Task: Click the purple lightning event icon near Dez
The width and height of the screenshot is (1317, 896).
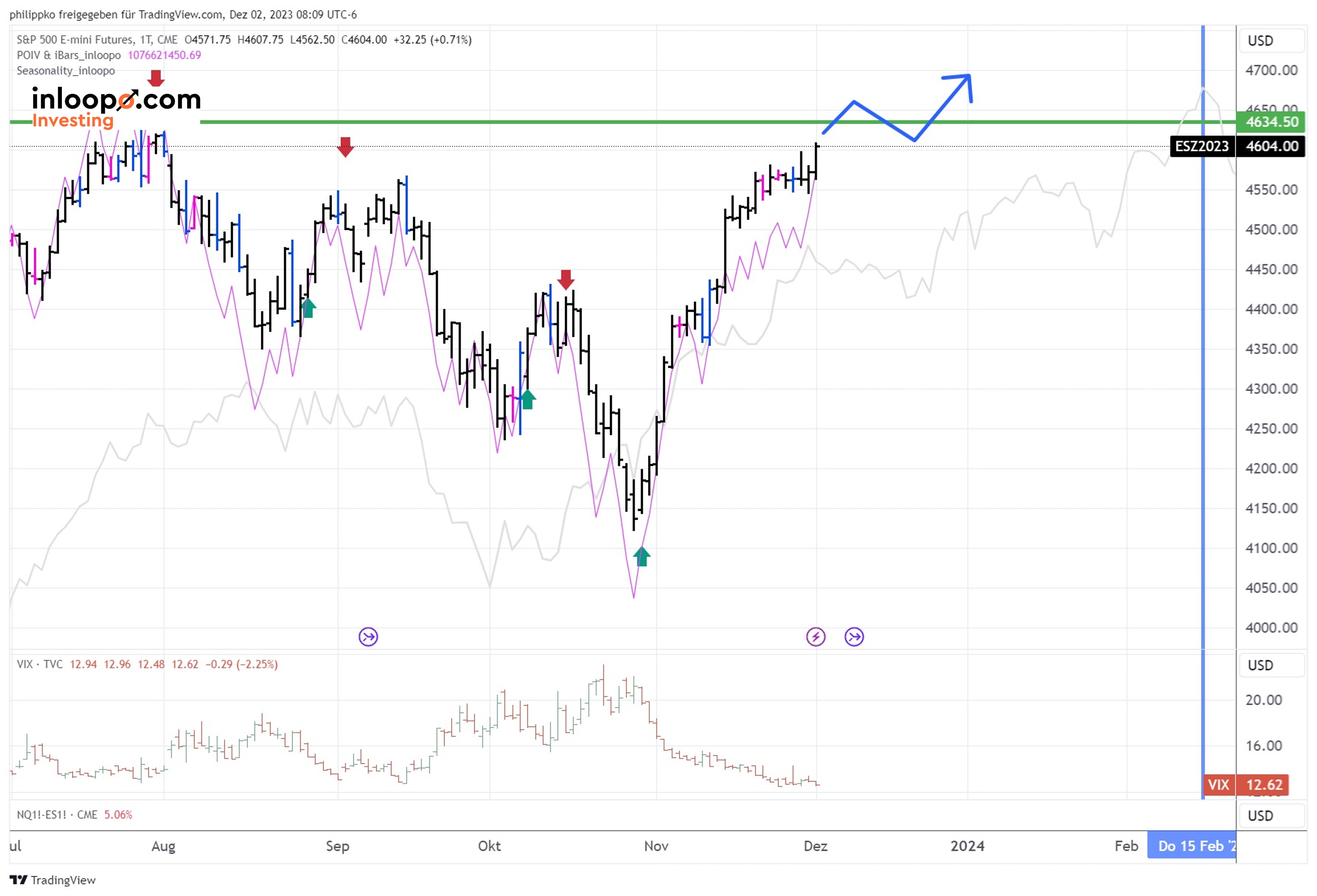Action: [816, 637]
